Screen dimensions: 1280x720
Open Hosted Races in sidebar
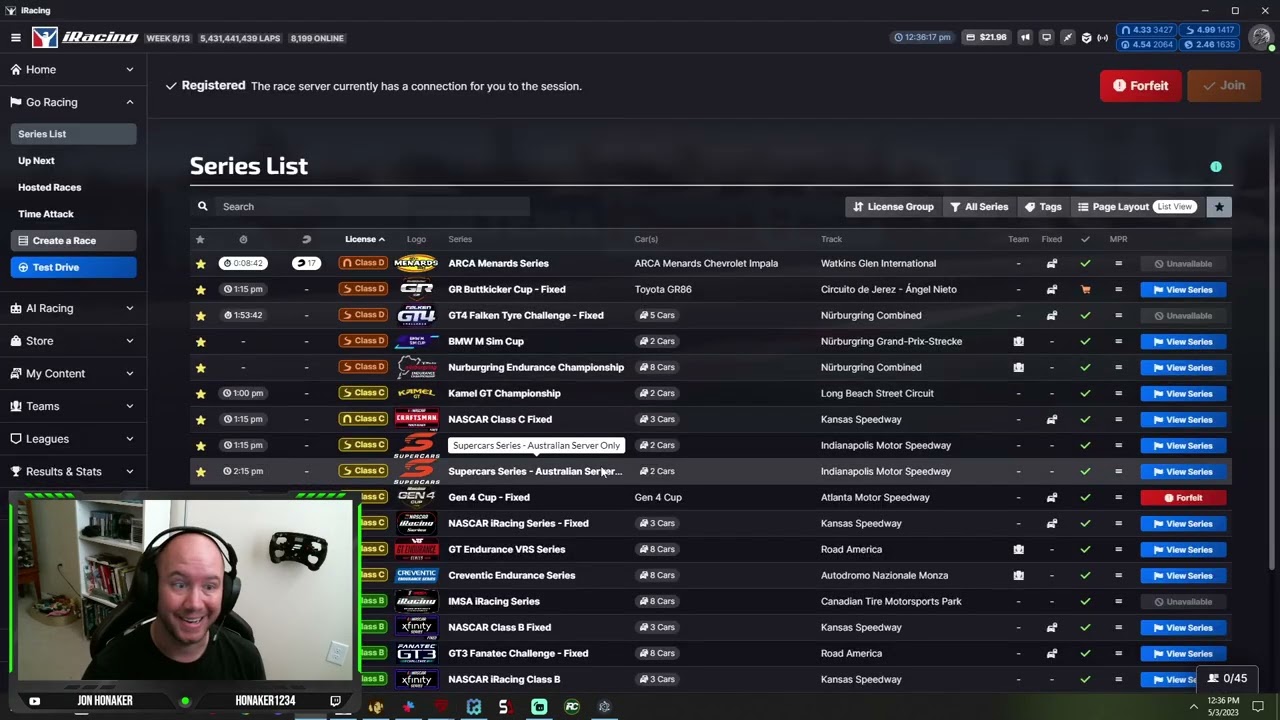click(49, 187)
